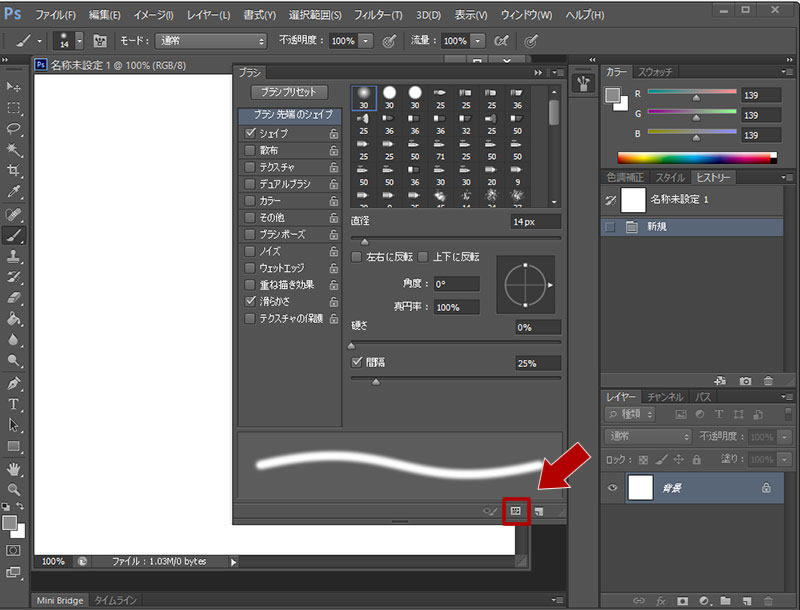Switch to the チャンネル tab
Screen dimensions: 800x610
(665, 397)
